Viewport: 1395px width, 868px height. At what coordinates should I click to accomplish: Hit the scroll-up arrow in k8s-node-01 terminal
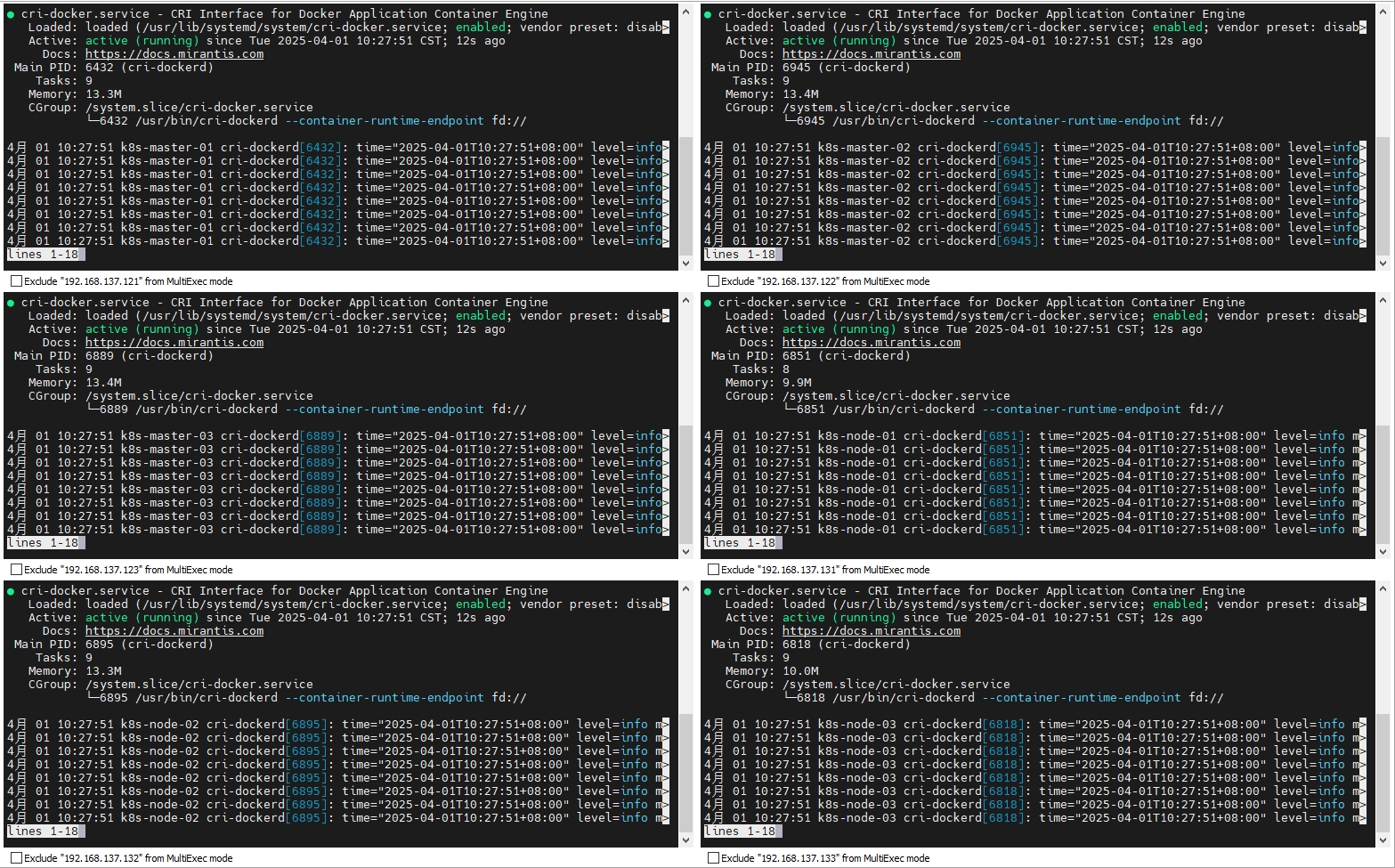(x=1383, y=301)
